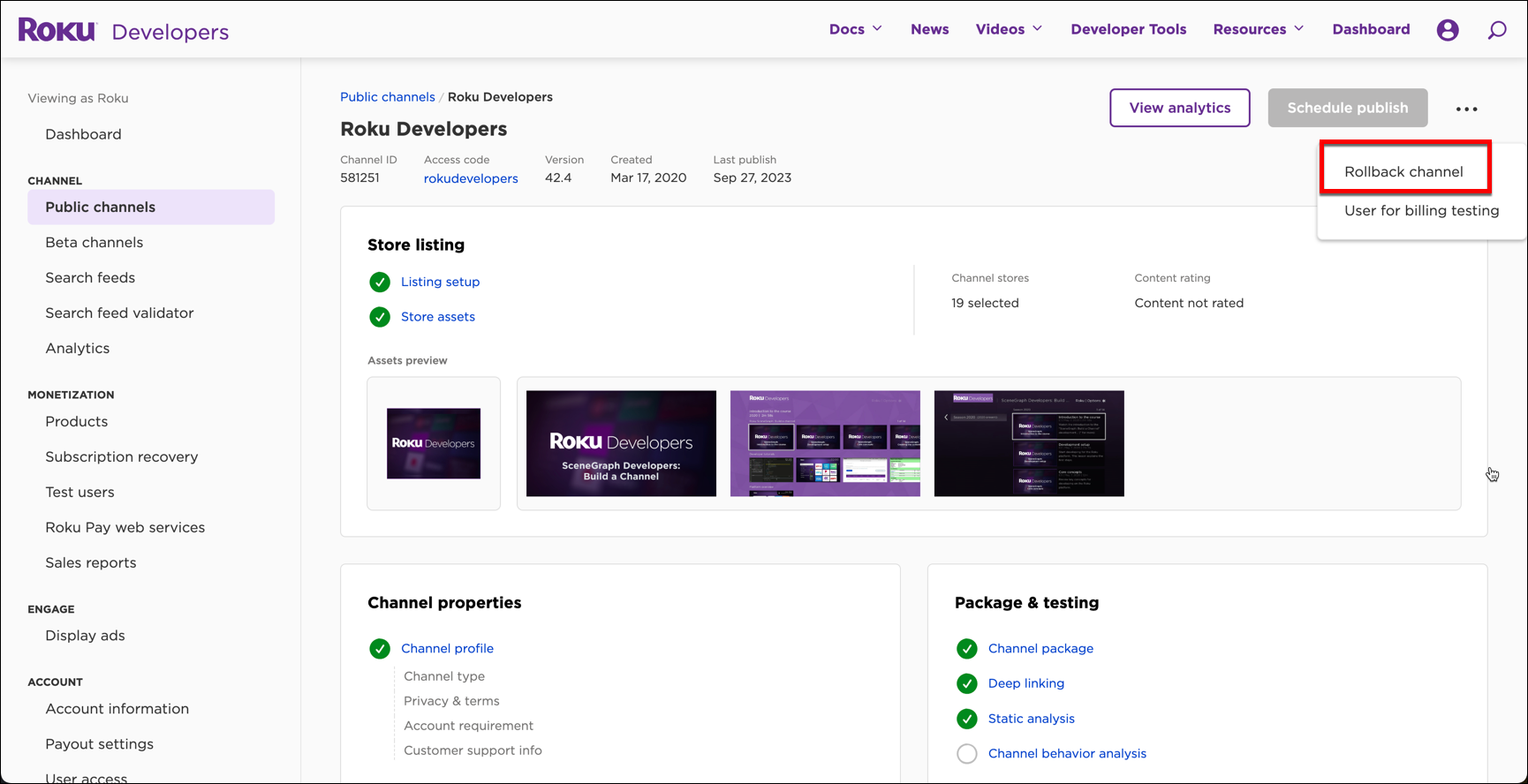Click the Public channels breadcrumb link

(x=388, y=97)
